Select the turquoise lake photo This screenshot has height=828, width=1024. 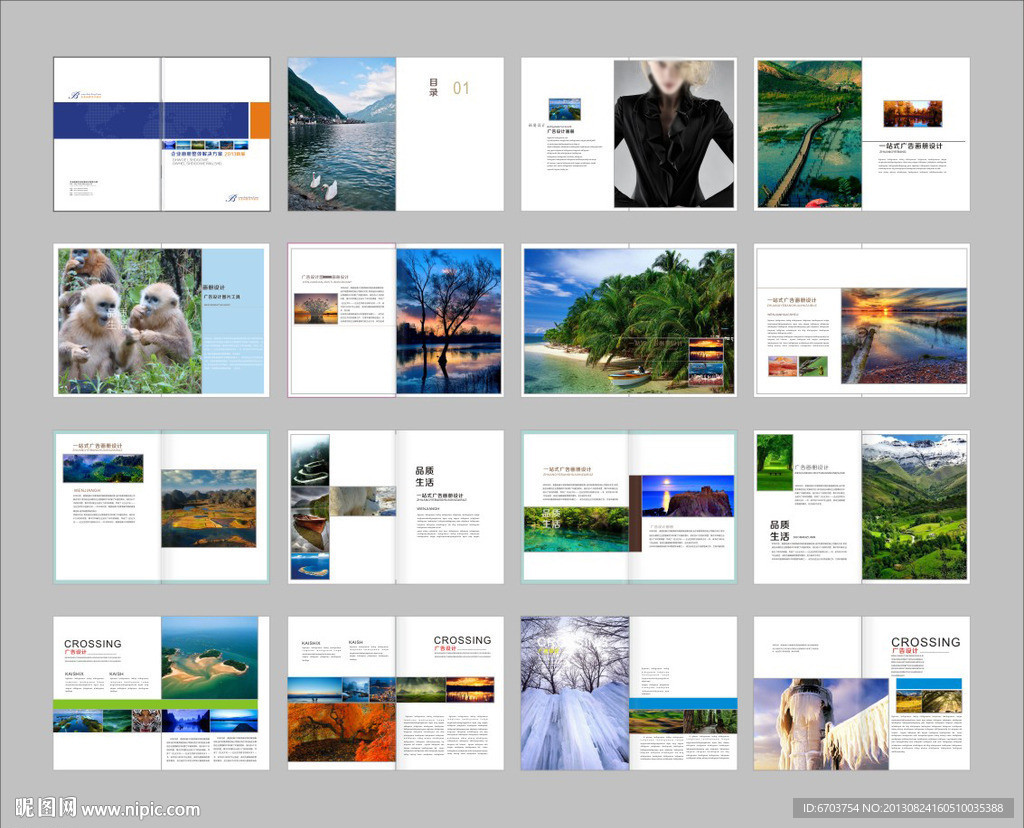coord(576,529)
